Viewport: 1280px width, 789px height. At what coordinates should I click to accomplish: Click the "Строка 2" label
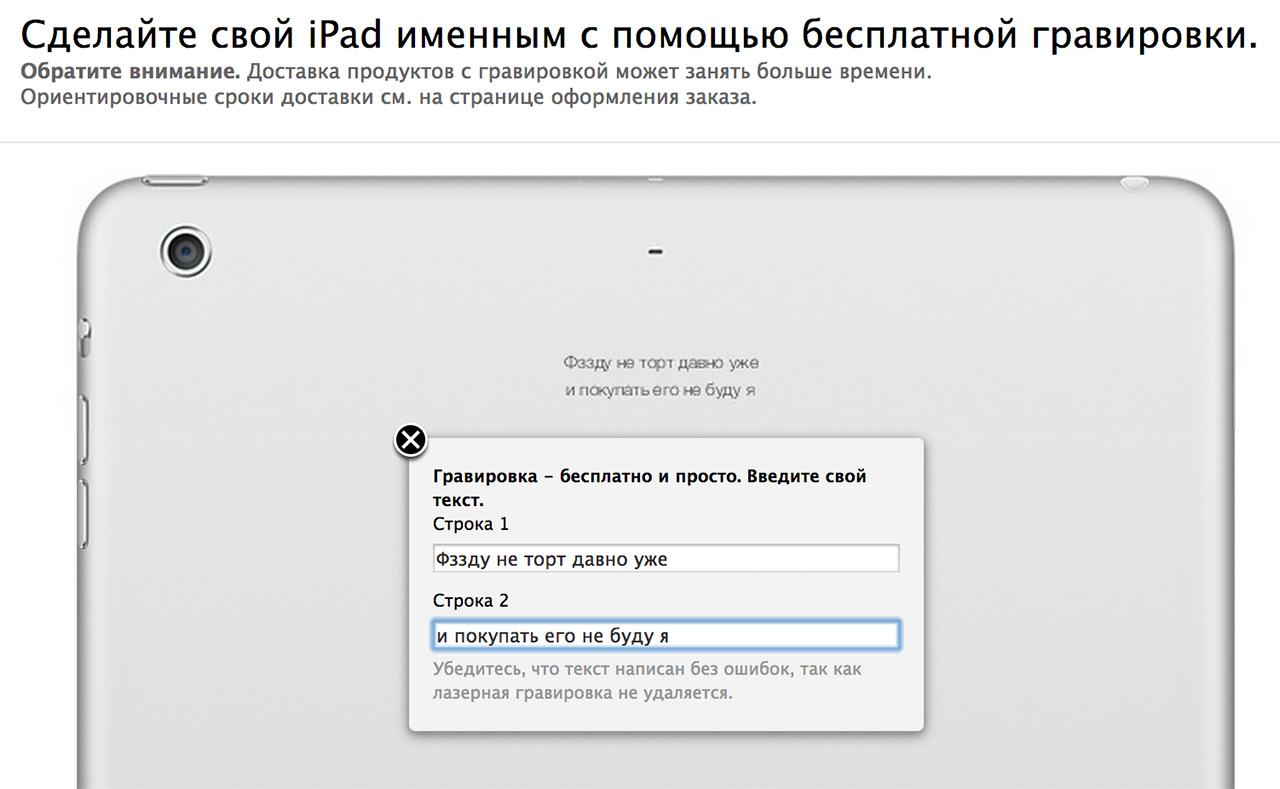tap(471, 600)
